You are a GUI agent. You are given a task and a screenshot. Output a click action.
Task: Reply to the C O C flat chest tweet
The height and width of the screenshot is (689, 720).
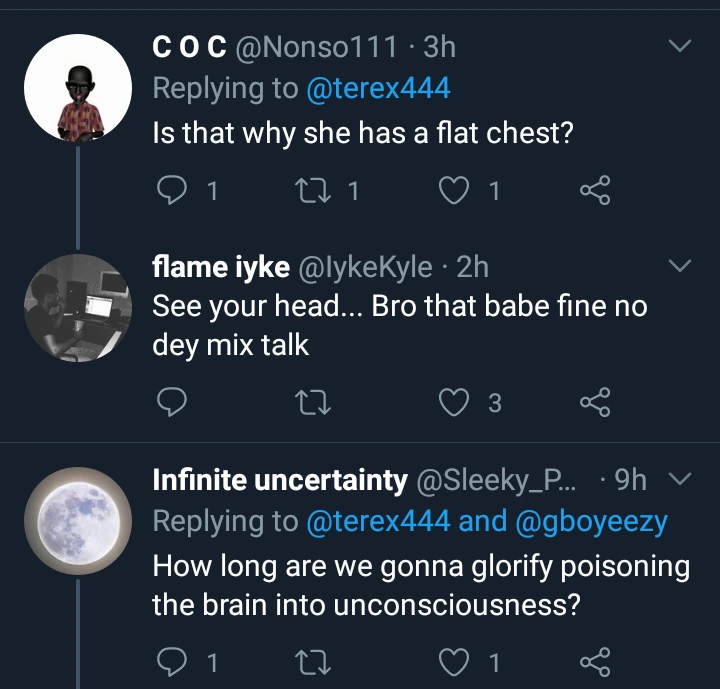(175, 190)
